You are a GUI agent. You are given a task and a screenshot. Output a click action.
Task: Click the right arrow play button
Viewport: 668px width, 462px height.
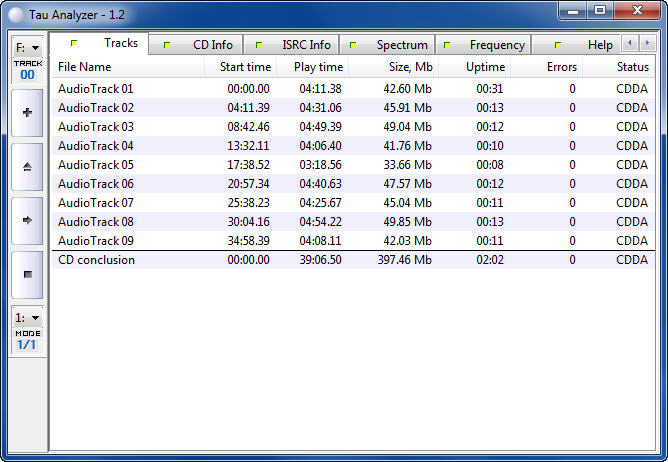[x=27, y=220]
